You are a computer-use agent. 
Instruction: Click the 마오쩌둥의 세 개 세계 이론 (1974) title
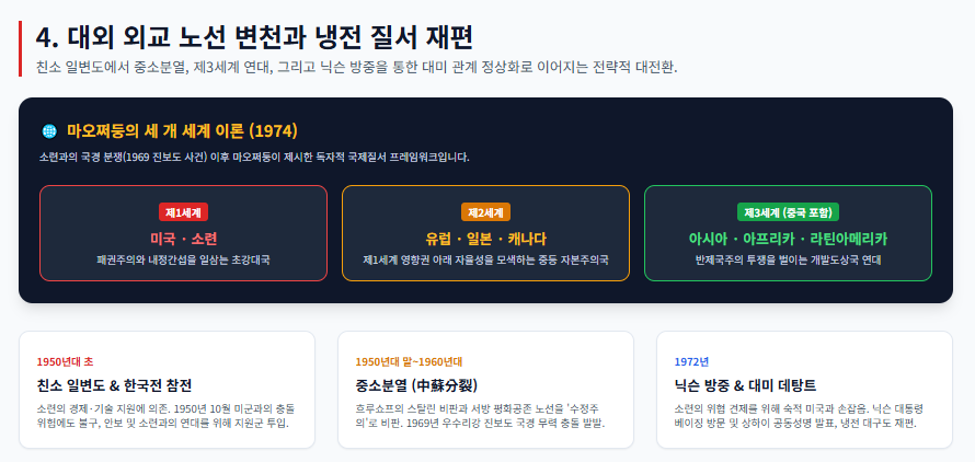pos(182,131)
